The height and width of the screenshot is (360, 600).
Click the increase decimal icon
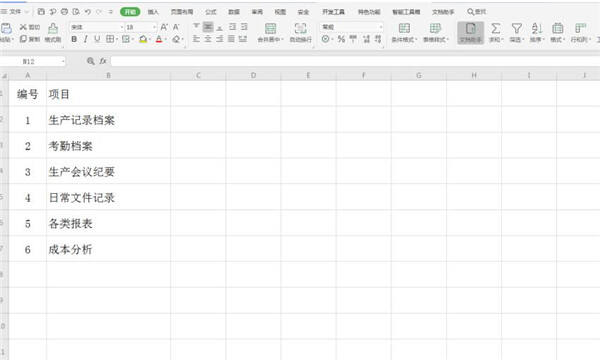(366, 39)
